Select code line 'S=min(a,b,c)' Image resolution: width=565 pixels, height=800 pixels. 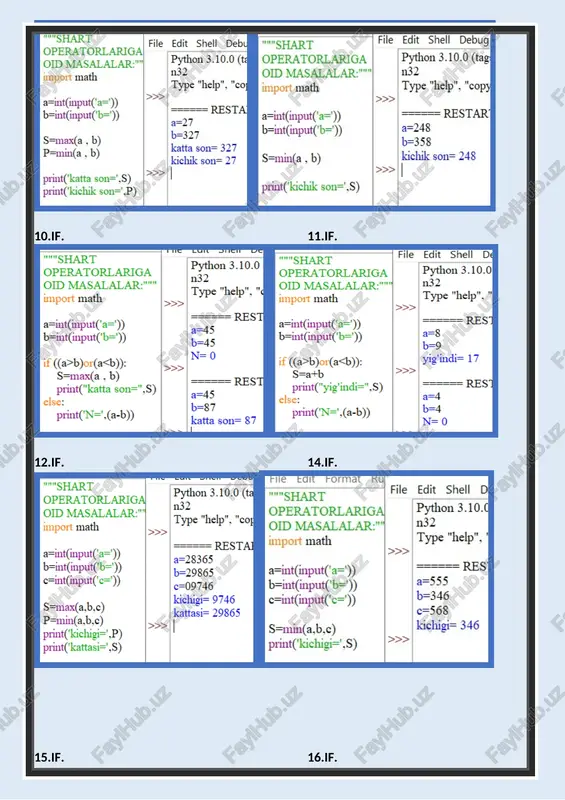pos(302,629)
